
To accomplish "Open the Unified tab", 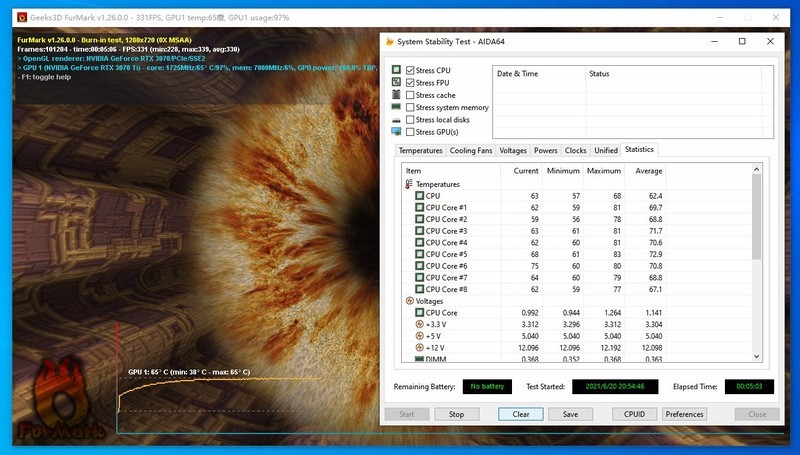I will [605, 150].
